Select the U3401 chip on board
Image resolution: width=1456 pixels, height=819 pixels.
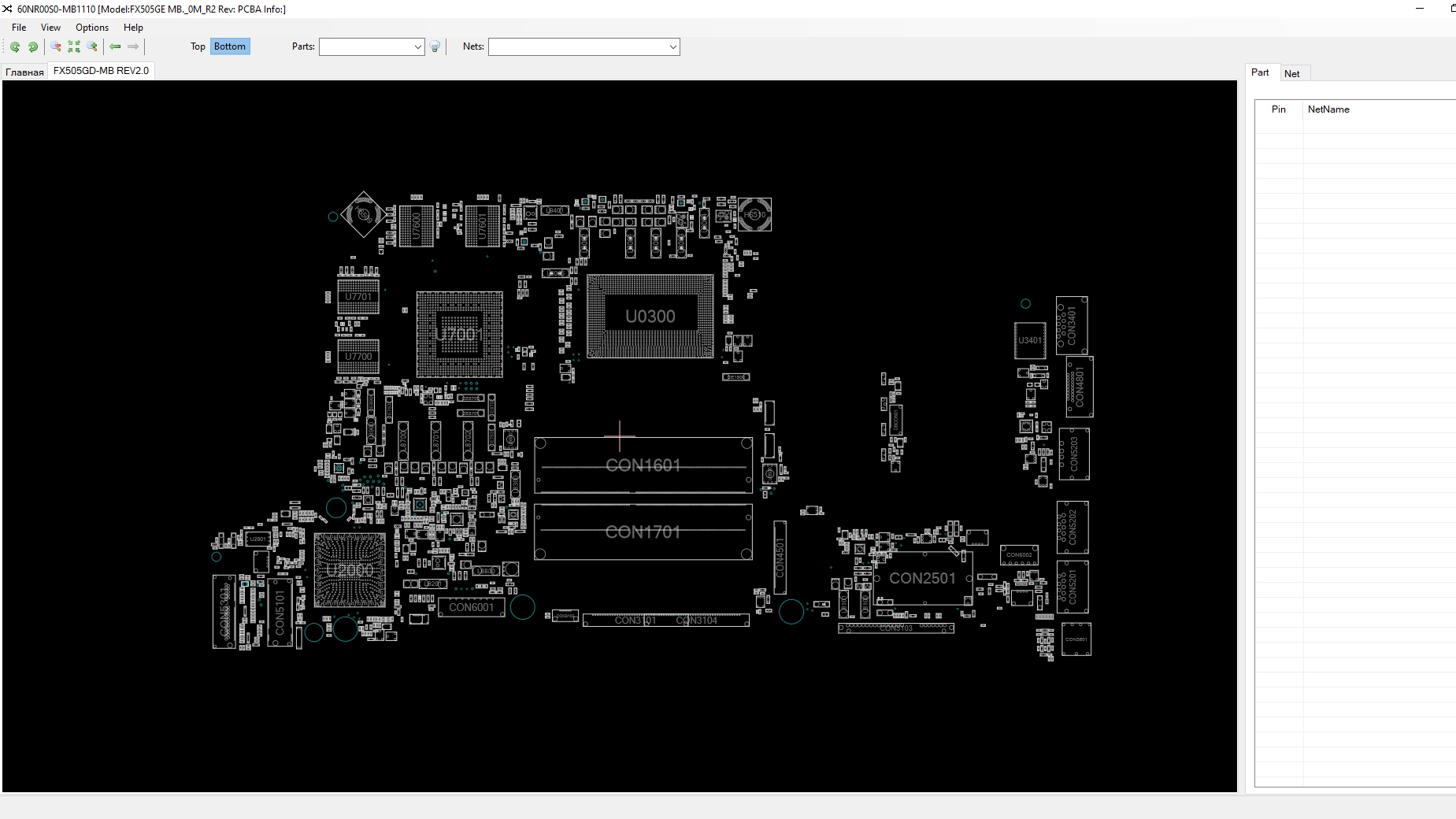click(1030, 340)
